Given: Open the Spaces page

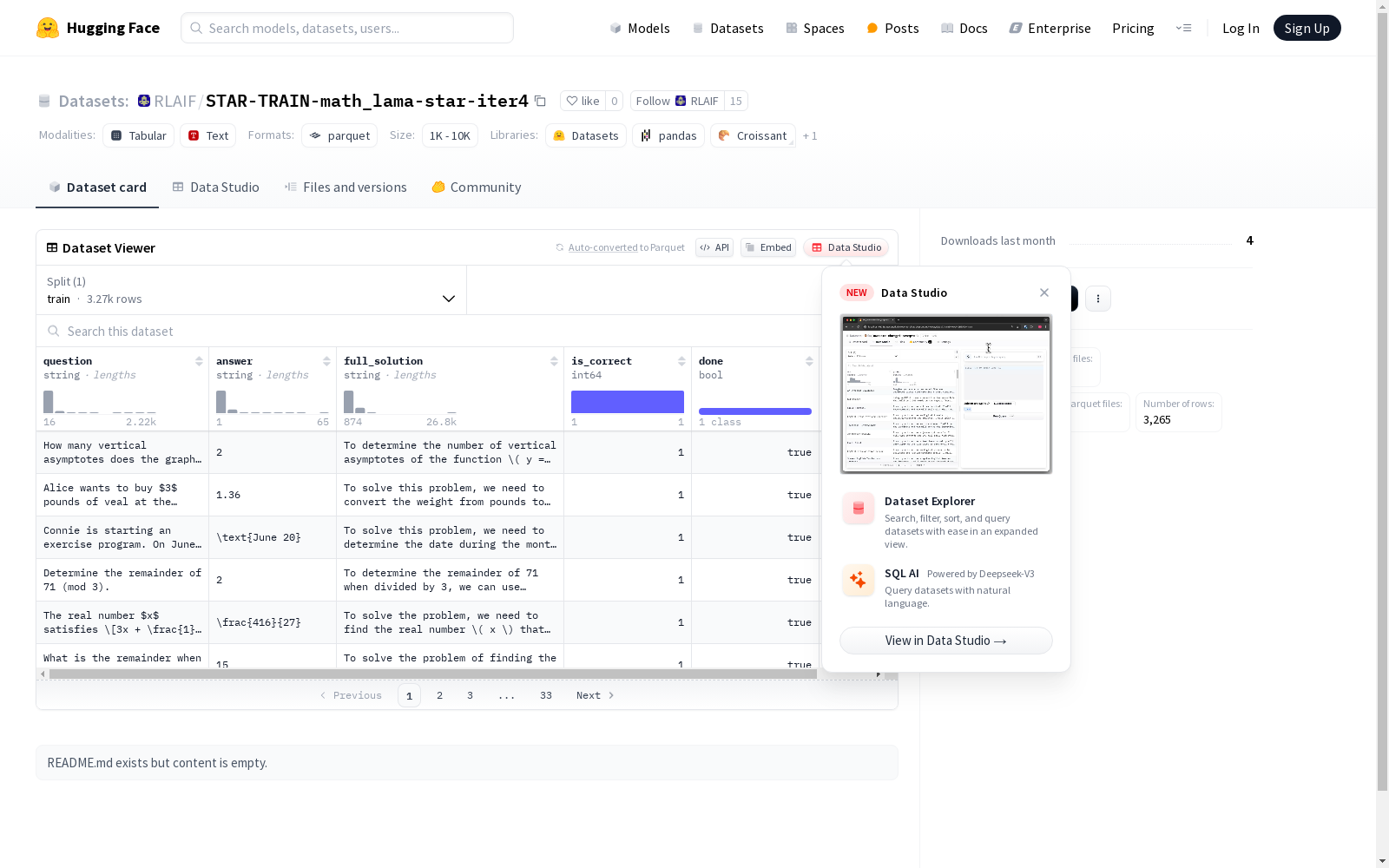Looking at the screenshot, I should click(815, 28).
